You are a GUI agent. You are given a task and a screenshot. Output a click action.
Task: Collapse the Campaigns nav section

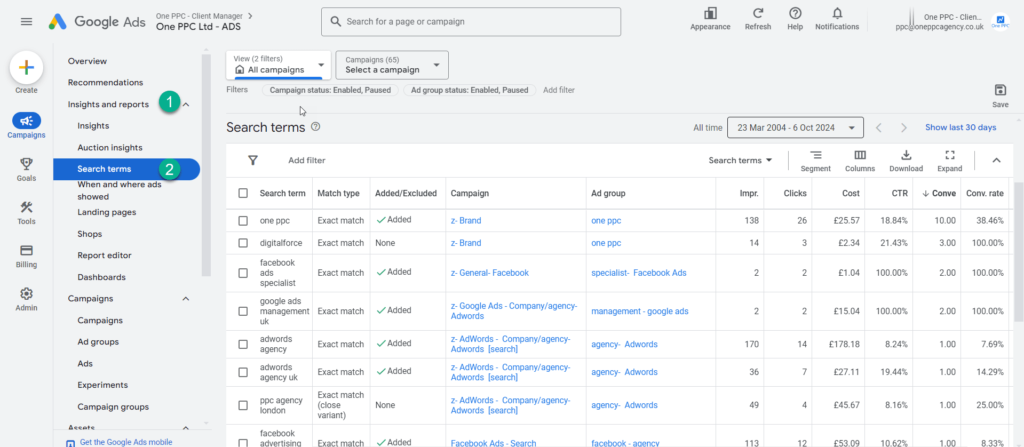coord(185,299)
